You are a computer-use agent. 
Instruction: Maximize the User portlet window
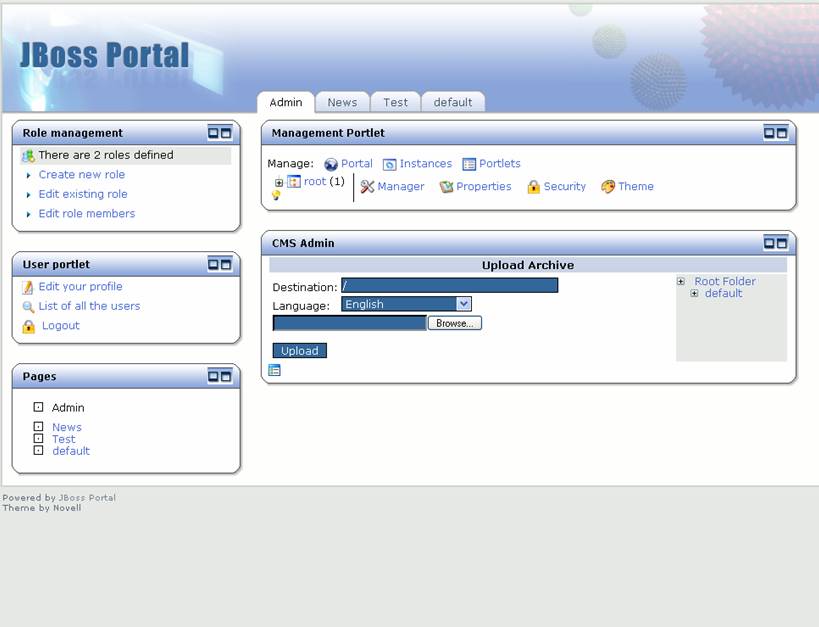click(226, 264)
